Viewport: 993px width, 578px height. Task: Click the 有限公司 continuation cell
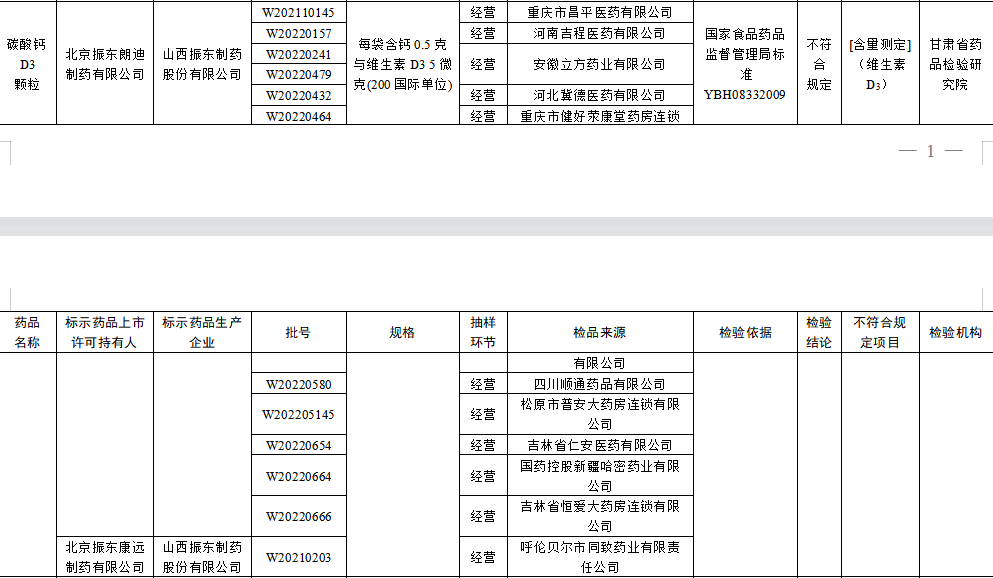(600, 363)
